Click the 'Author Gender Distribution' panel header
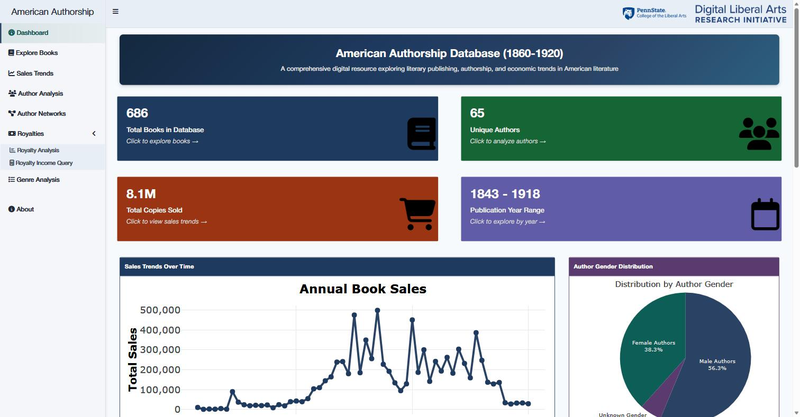This screenshot has height=417, width=800. click(x=674, y=266)
